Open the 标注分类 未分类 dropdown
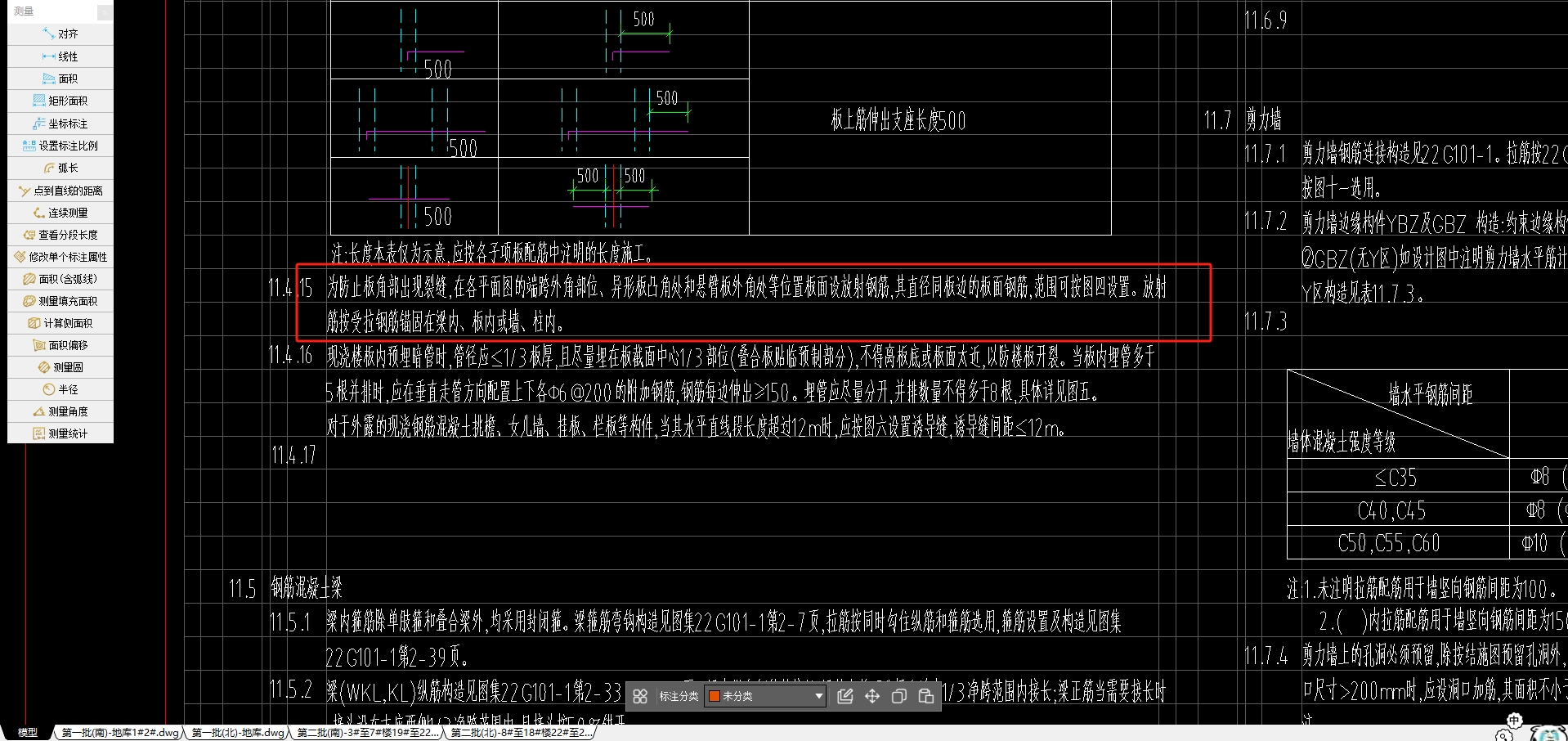Viewport: 1568px width, 741px height. 765,696
